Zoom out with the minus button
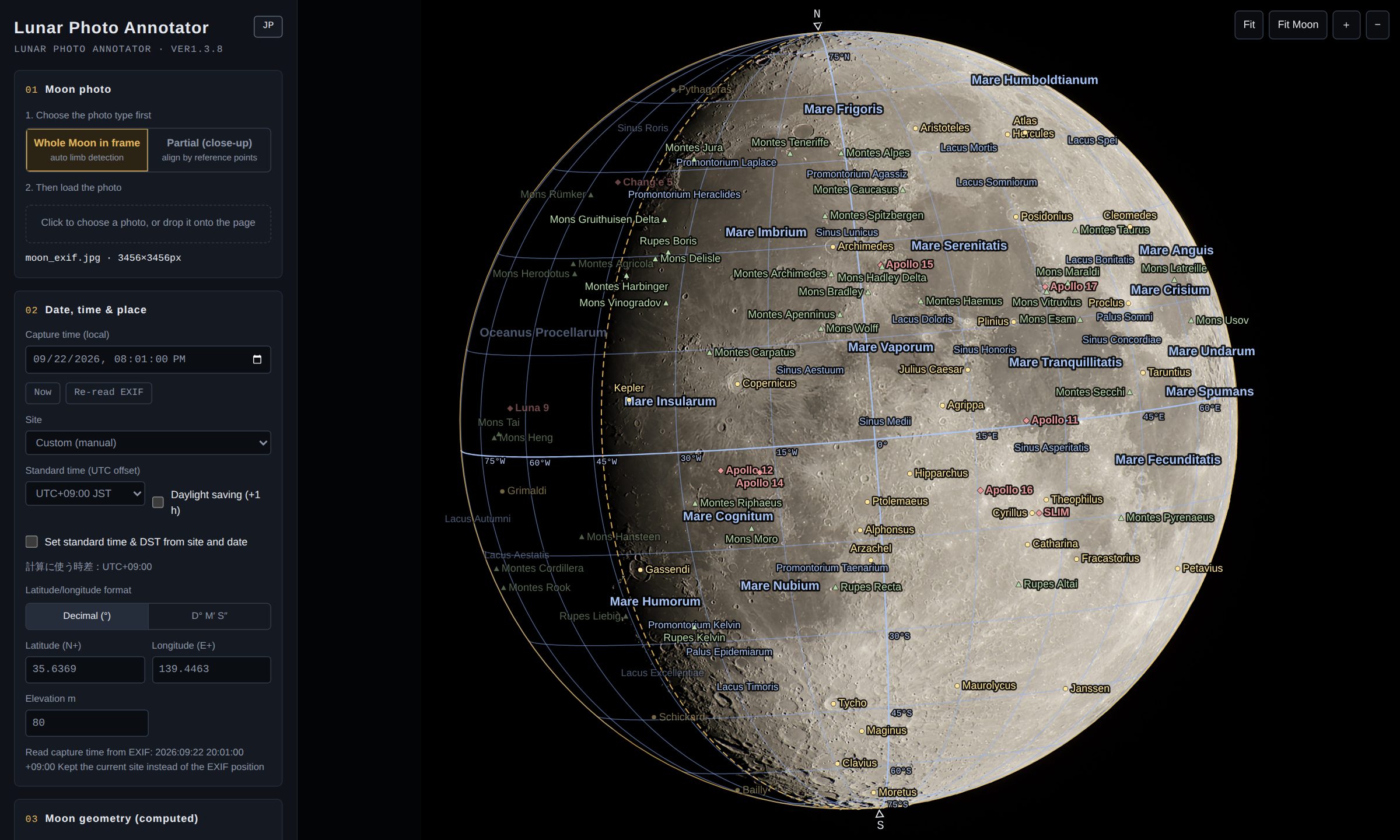Screen dimensions: 1400x840 pyautogui.click(x=1377, y=25)
